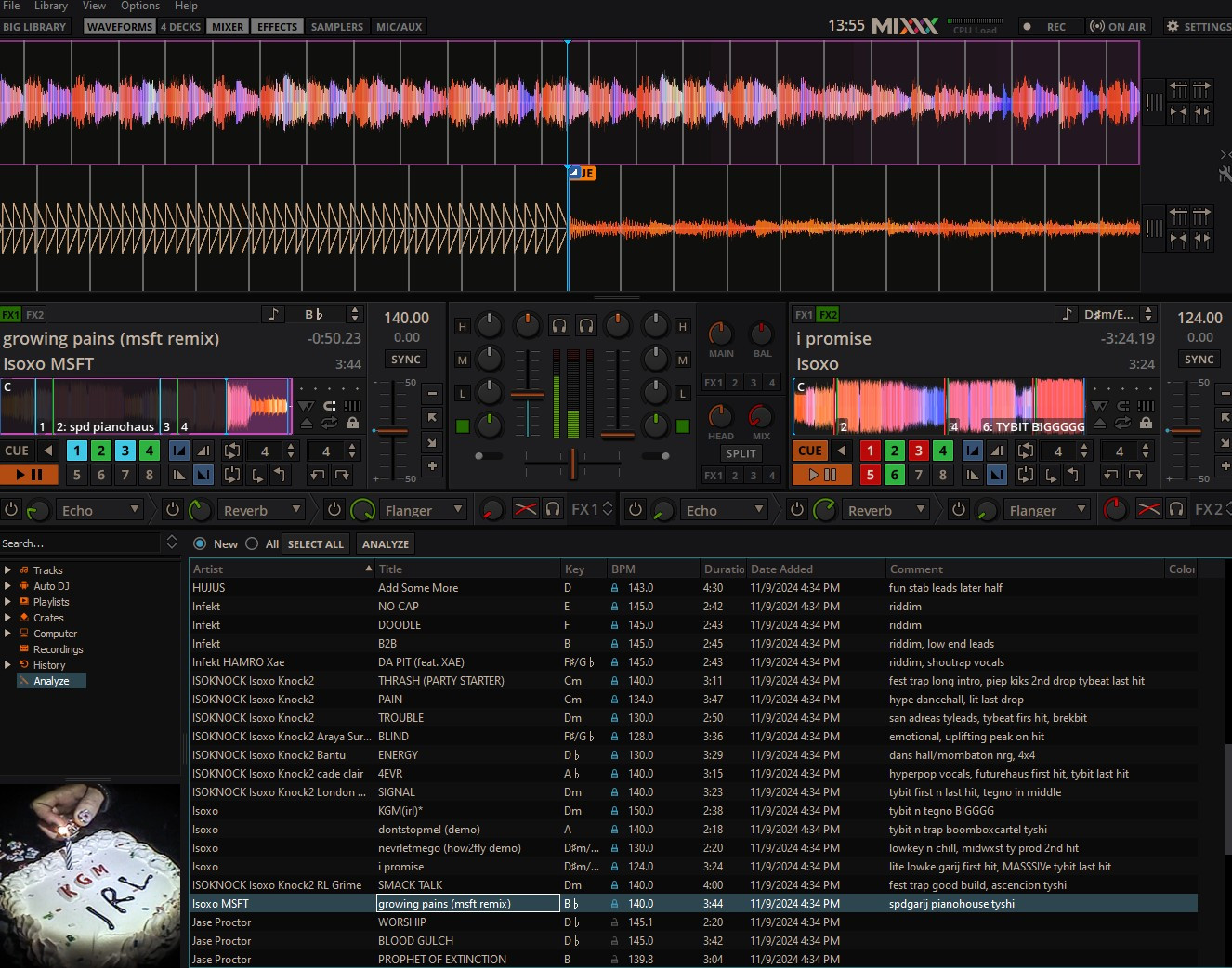Viewport: 1232px width, 968px height.
Task: Click intro start marker button on deck 1
Action: click(179, 451)
